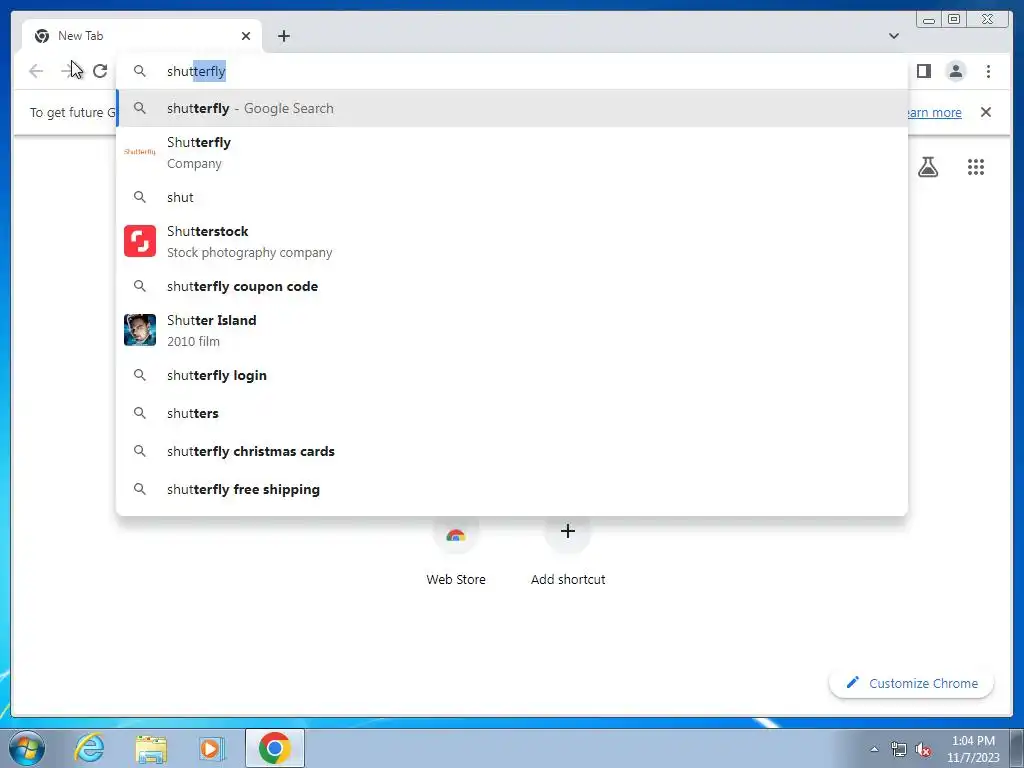Viewport: 1024px width, 768px height.
Task: Select 'shutterfly coupon code' suggestion
Action: point(512,286)
